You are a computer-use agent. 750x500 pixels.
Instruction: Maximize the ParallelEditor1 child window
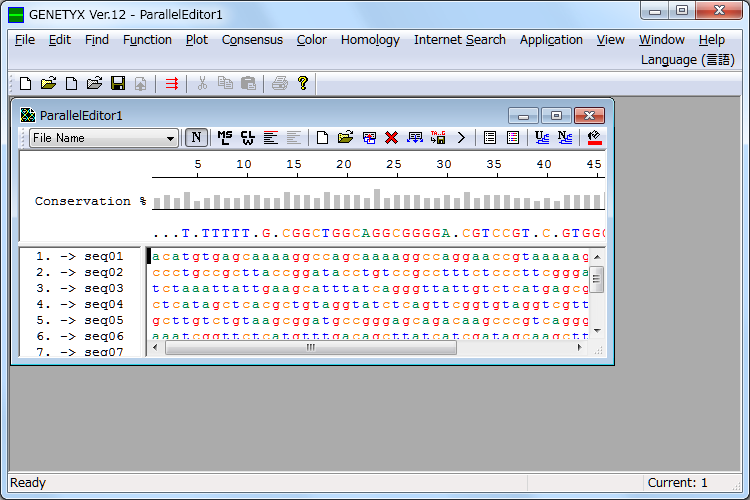[x=556, y=116]
